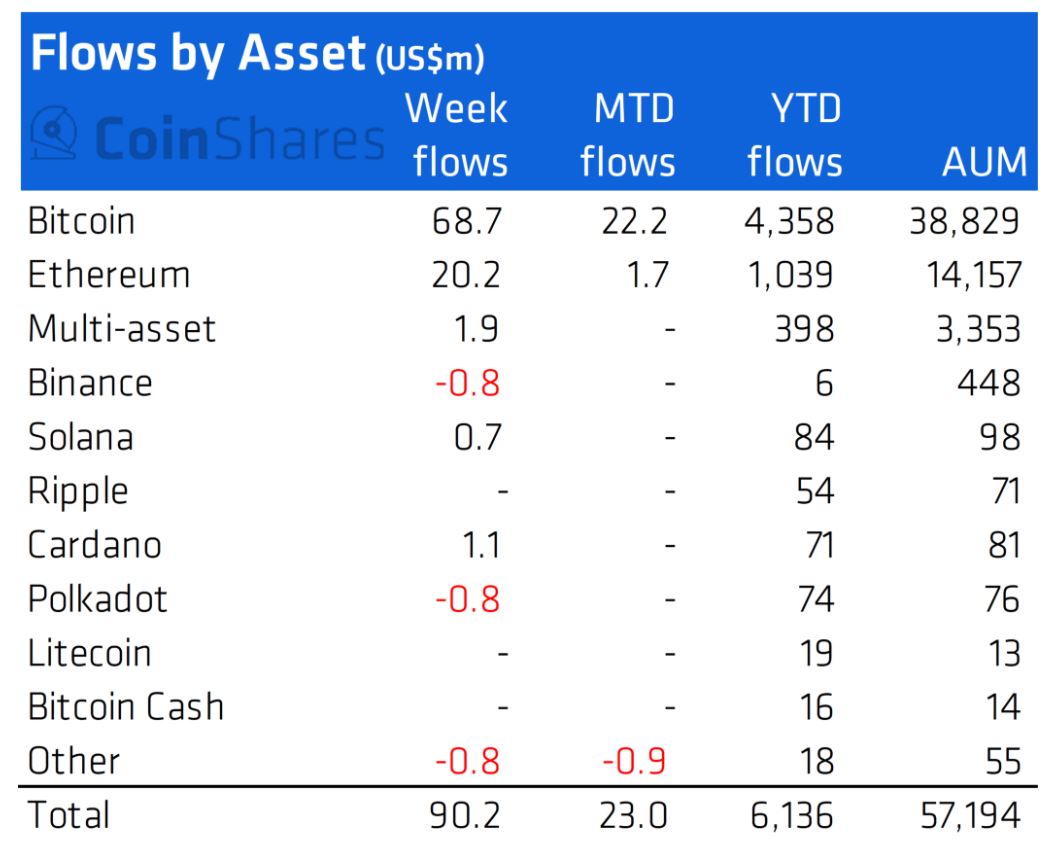This screenshot has height=851, width=1063.
Task: Click Bitcoin AUM value 38,829
Action: 964,221
